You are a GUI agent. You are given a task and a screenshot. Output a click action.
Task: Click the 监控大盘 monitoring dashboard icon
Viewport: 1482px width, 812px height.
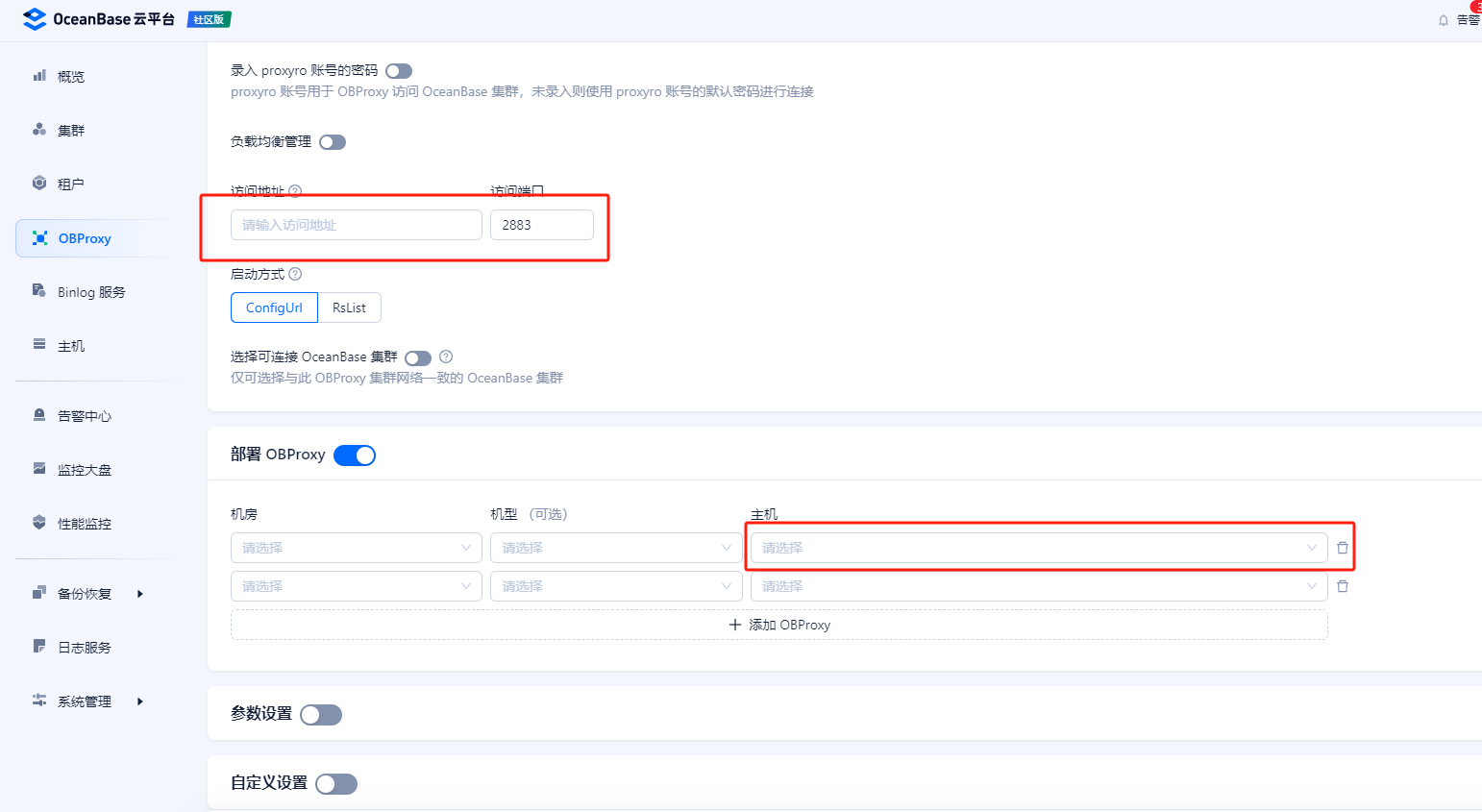point(39,468)
